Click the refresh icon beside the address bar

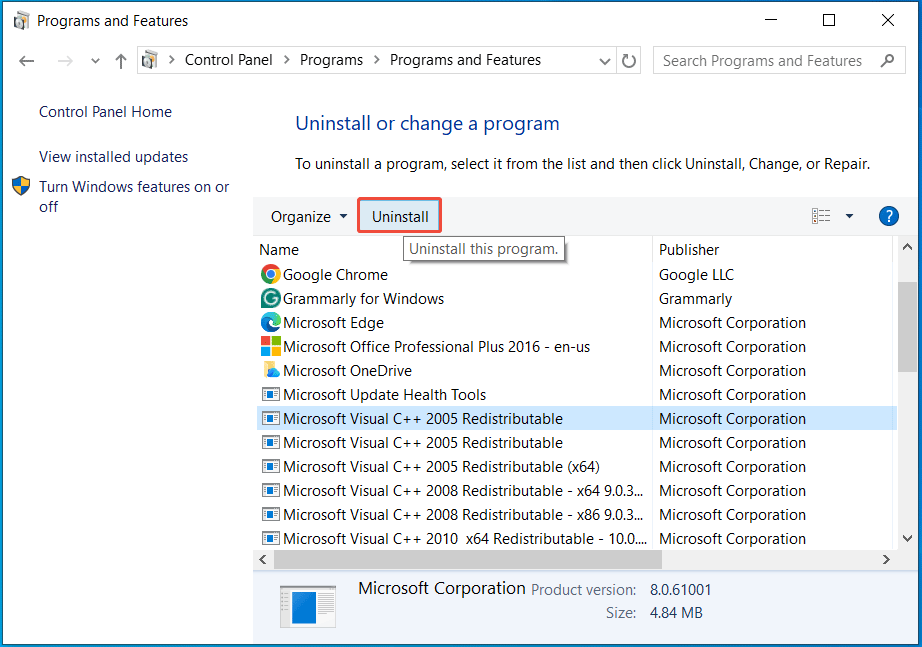[x=629, y=60]
